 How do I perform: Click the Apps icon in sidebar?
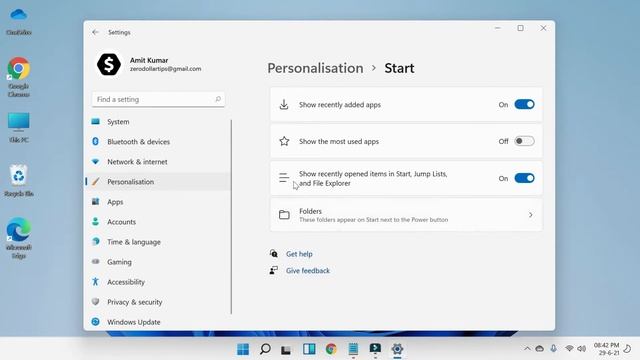point(96,202)
